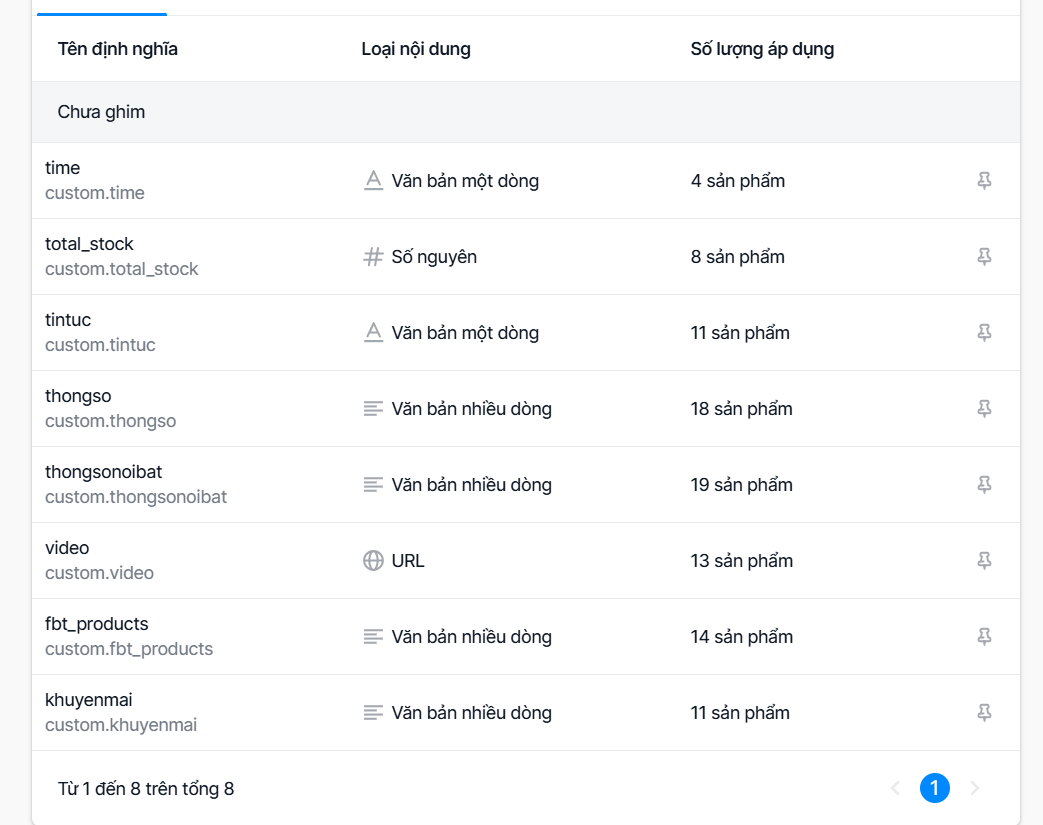This screenshot has height=825, width=1043.
Task: Pin the time metafield definition
Action: (984, 180)
